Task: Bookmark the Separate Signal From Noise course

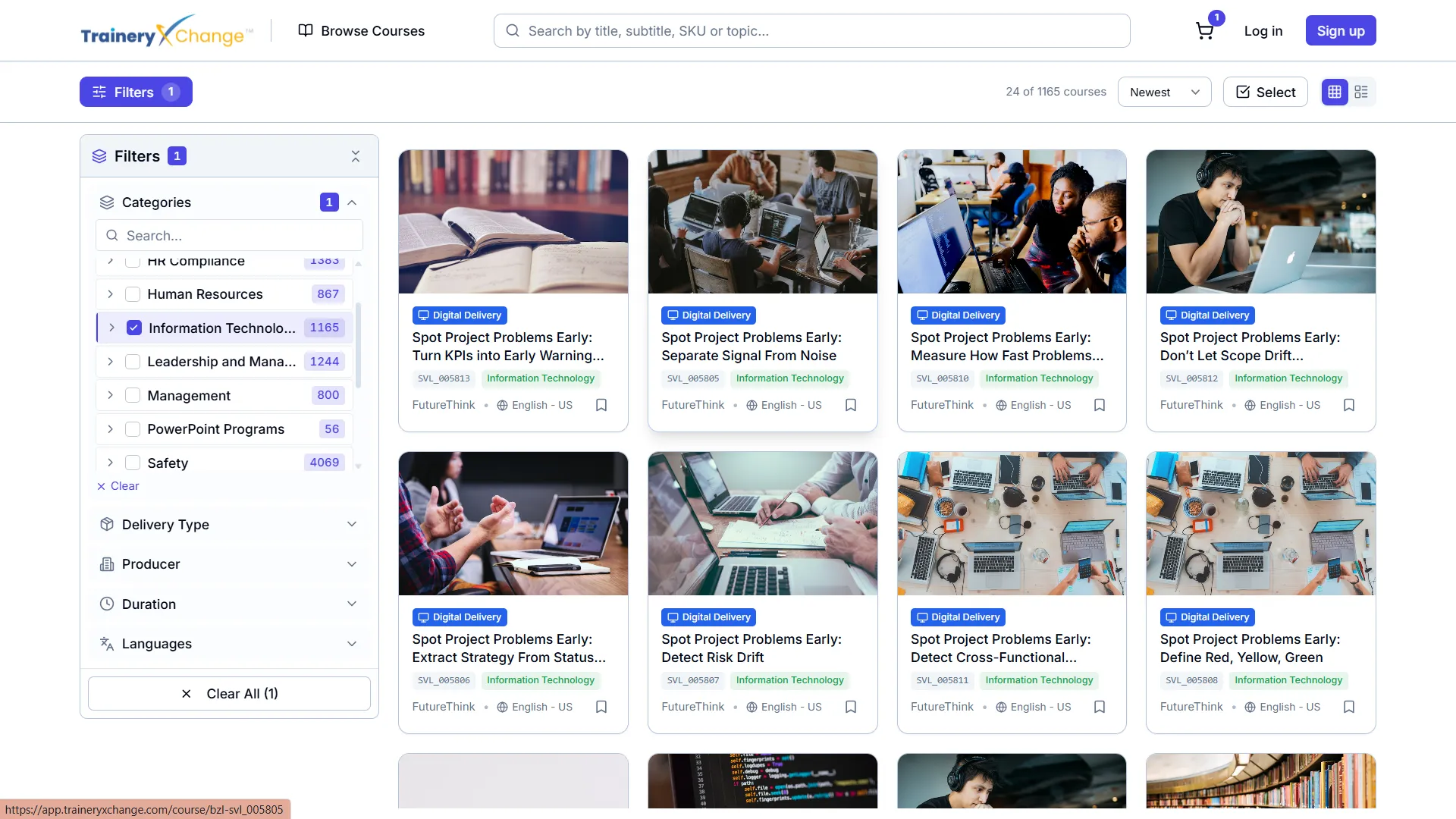Action: click(x=851, y=405)
